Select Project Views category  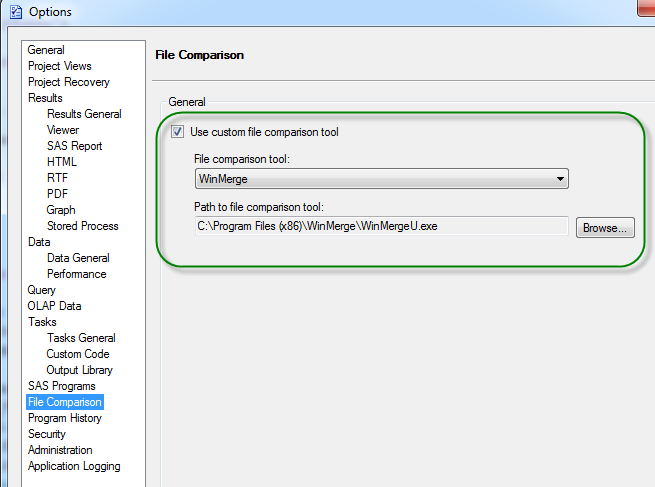point(59,66)
